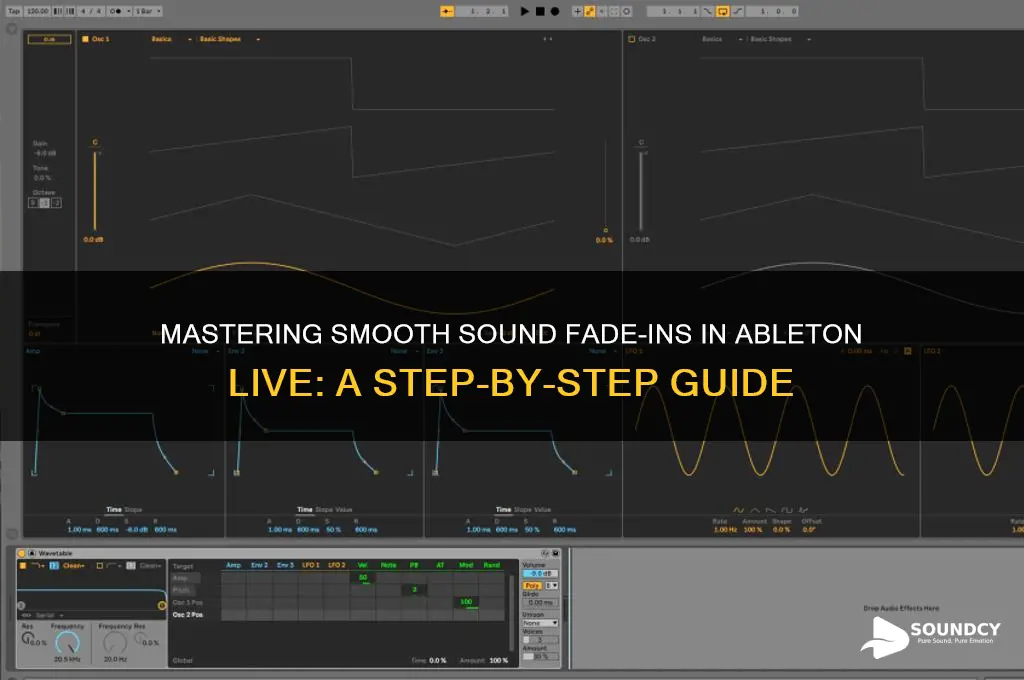This screenshot has height=680, width=1024.
Task: Click the Env 3 matrix column header
Action: pos(285,565)
